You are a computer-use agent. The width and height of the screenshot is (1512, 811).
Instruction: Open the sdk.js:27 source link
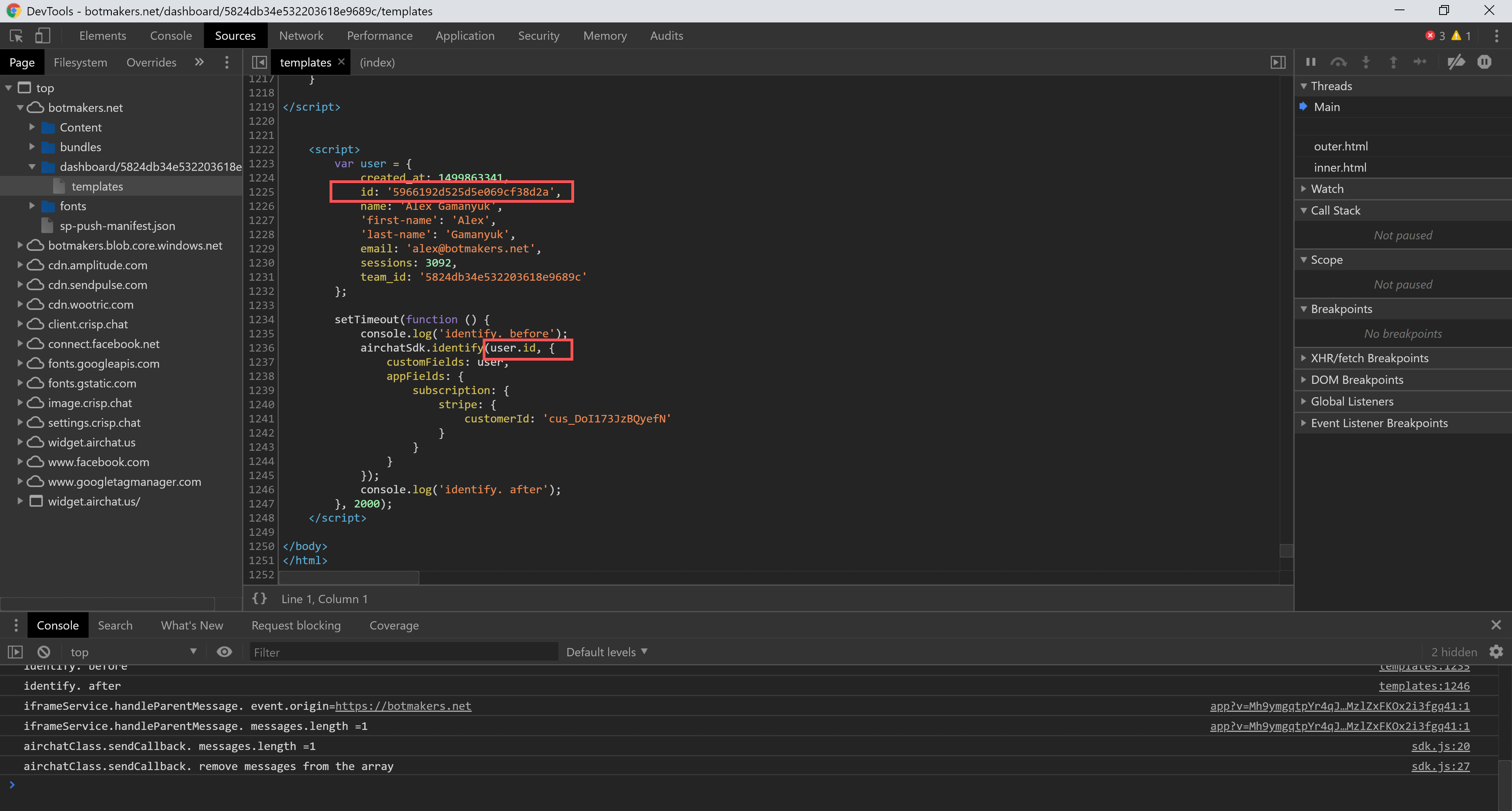click(x=1440, y=766)
